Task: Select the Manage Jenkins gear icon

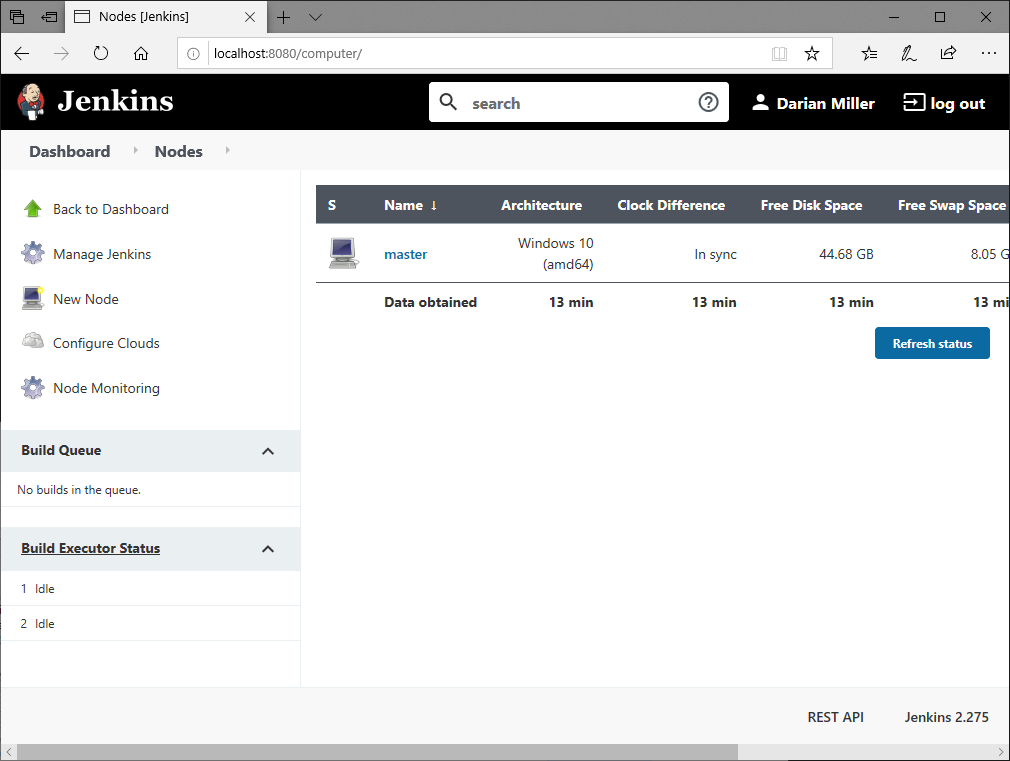Action: click(32, 253)
